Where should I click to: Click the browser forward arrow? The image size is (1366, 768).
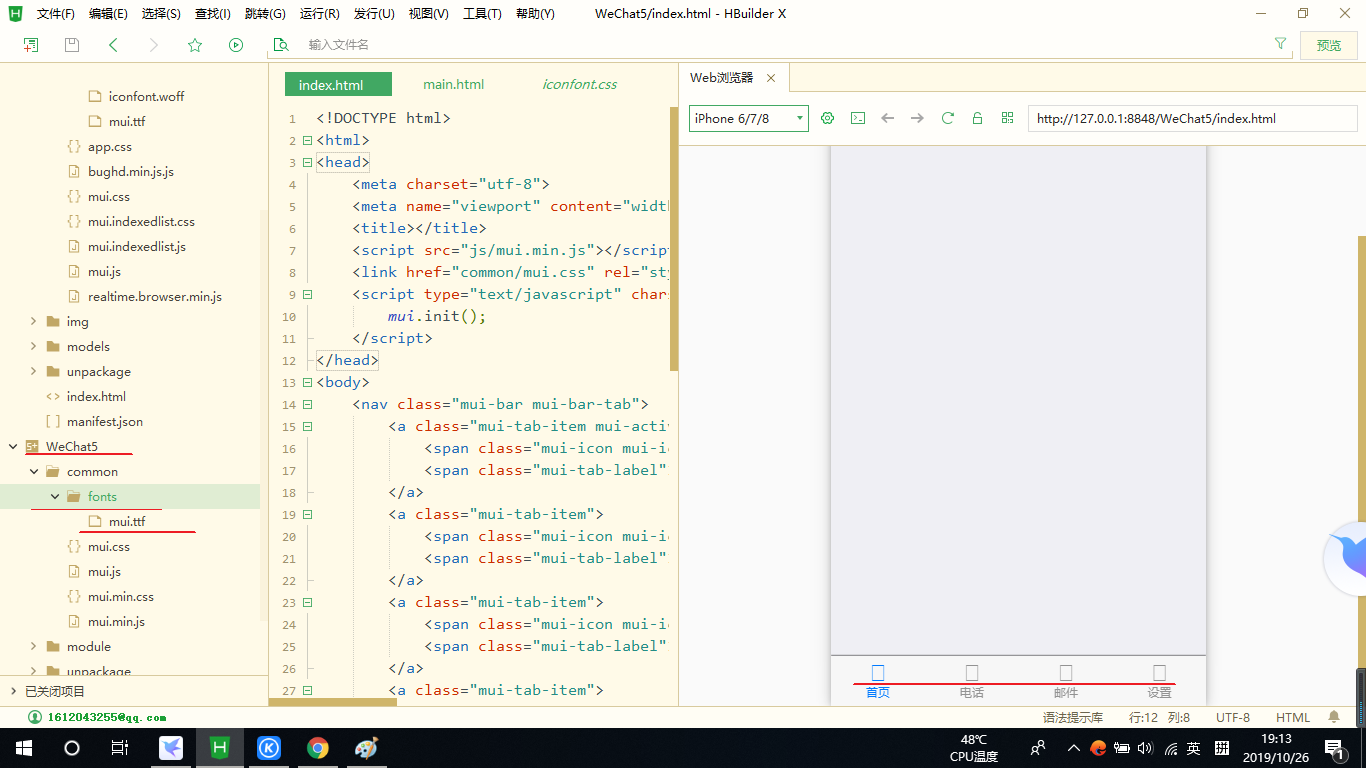tap(917, 118)
